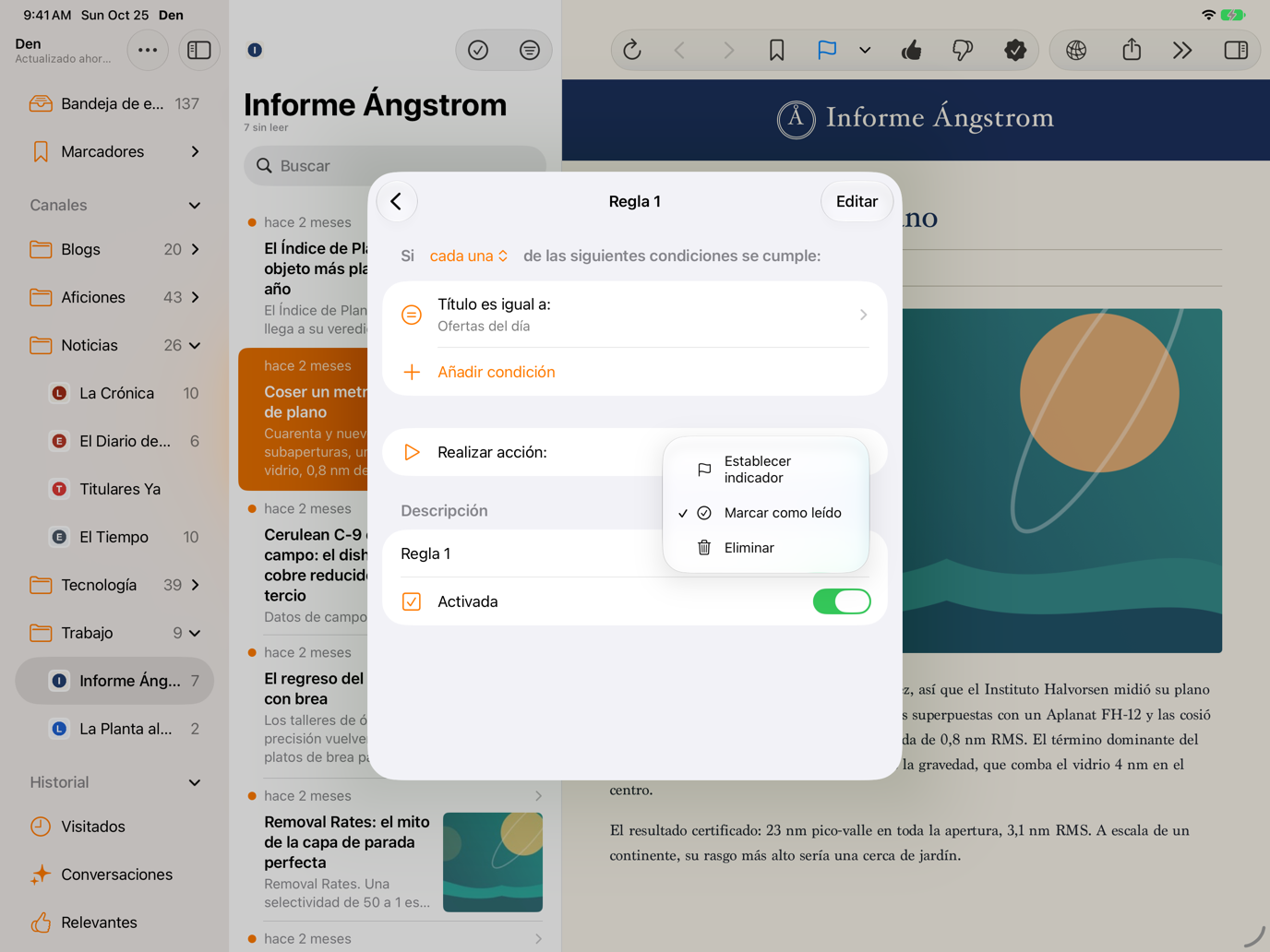Open Titulares Ya feed
Viewport: 1270px width, 952px height.
click(x=114, y=489)
